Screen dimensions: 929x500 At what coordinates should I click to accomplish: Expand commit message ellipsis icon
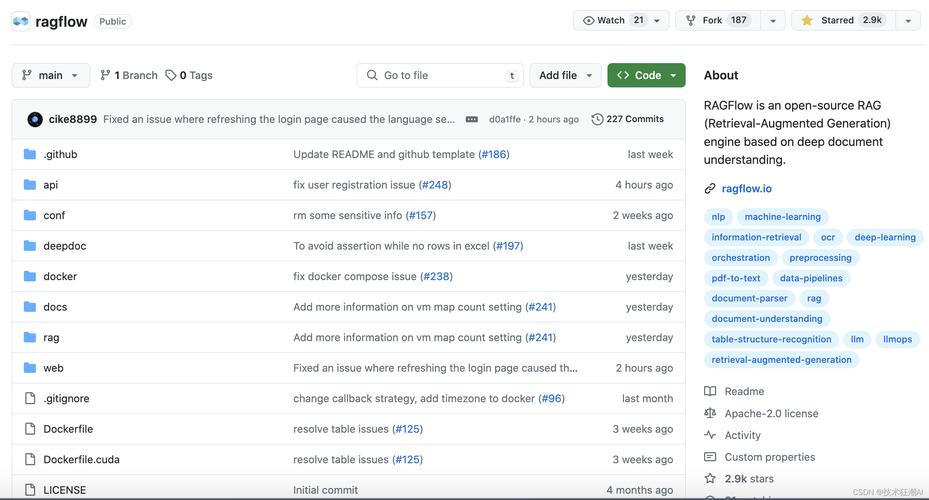coord(472,119)
